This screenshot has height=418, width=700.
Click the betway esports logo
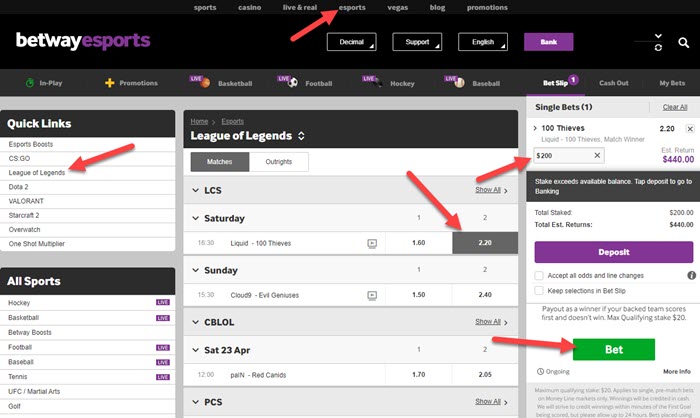tap(83, 41)
